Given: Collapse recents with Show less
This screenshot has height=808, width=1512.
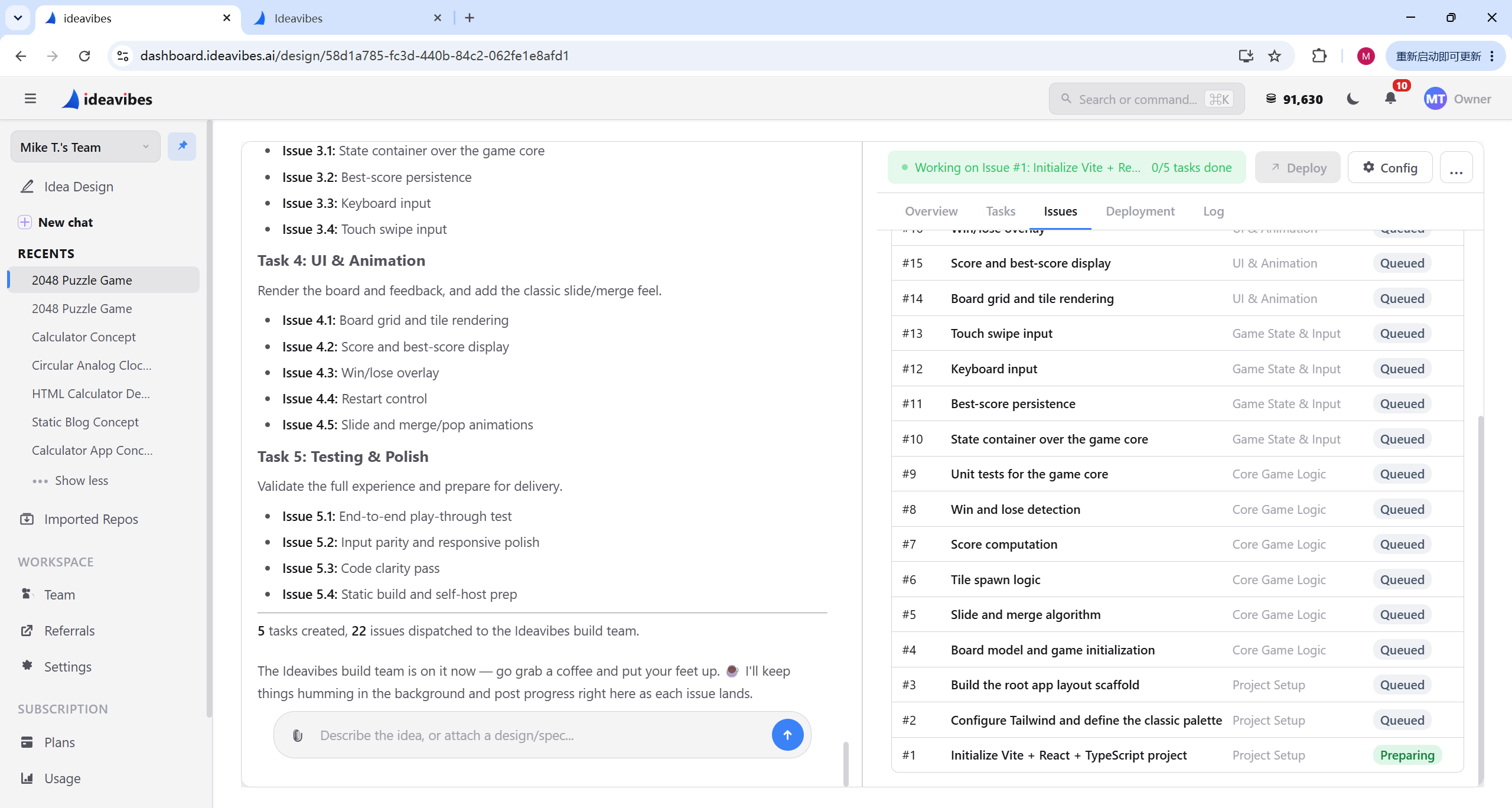Looking at the screenshot, I should tap(71, 481).
